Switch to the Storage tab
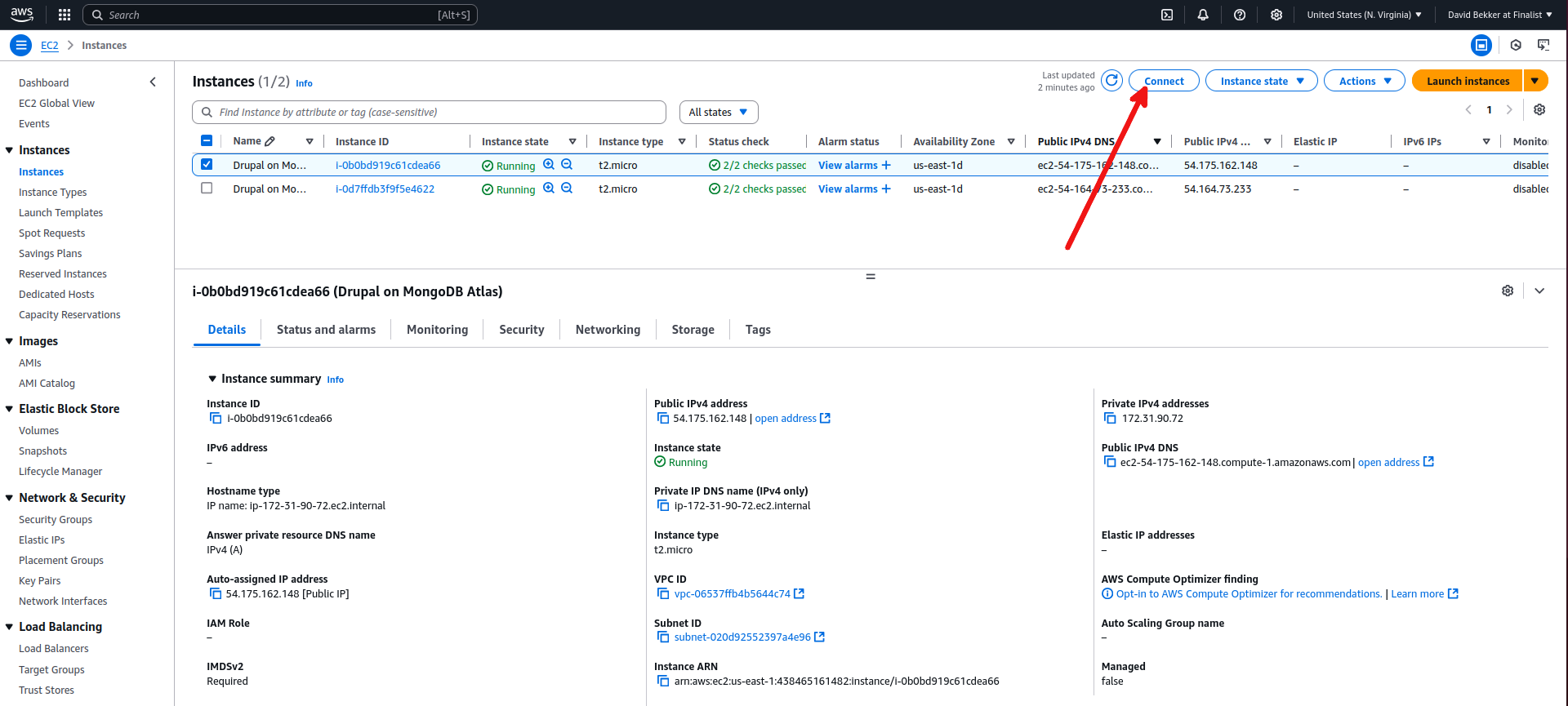Screen dimensions: 1568x706 click(x=693, y=330)
